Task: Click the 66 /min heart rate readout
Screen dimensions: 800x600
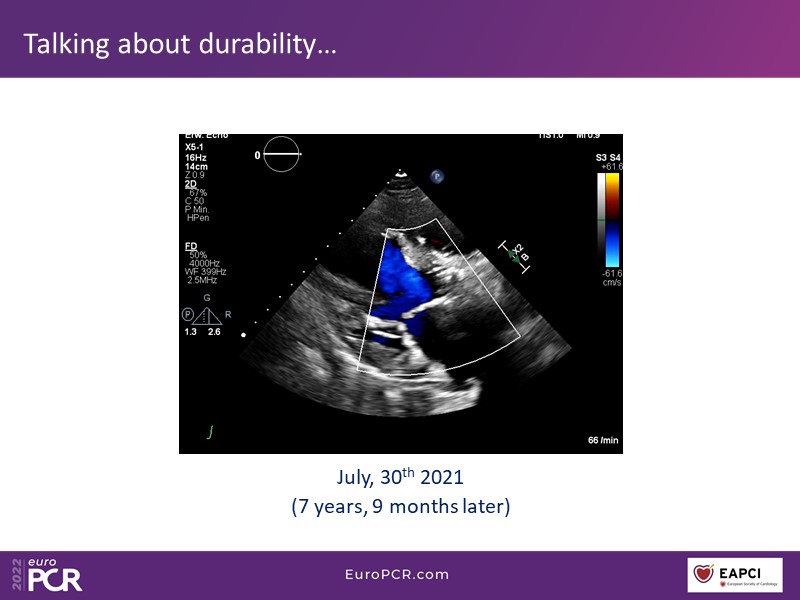Action: [x=601, y=440]
